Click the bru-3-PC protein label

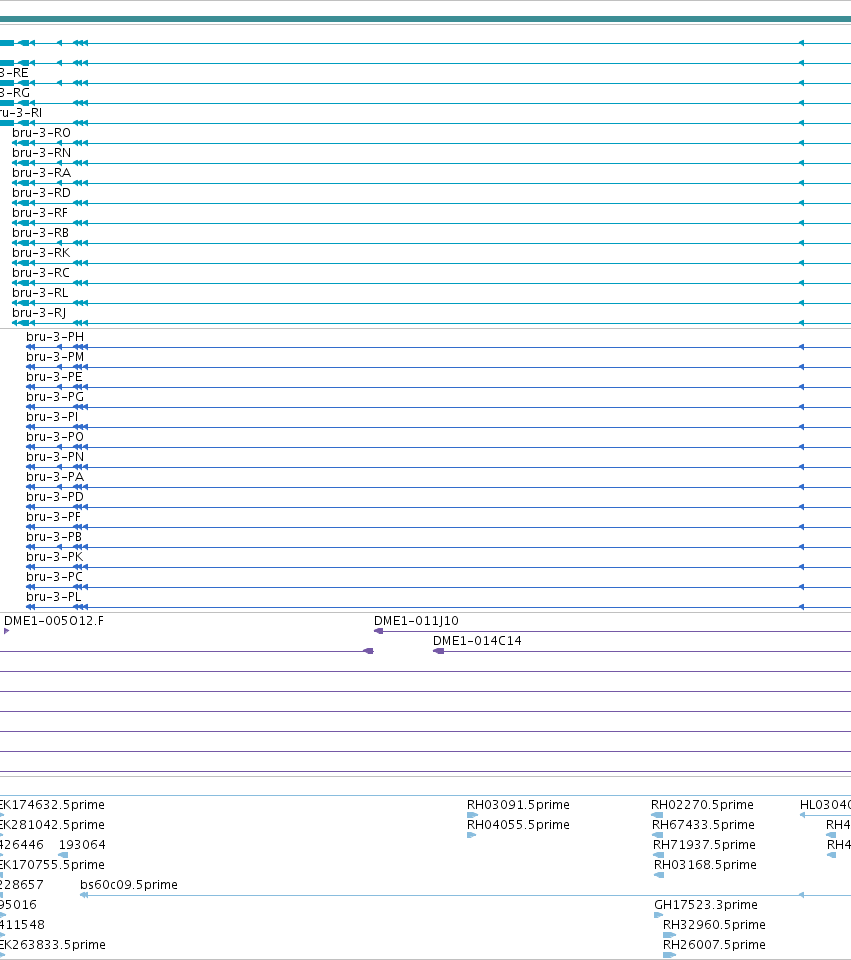pyautogui.click(x=54, y=577)
